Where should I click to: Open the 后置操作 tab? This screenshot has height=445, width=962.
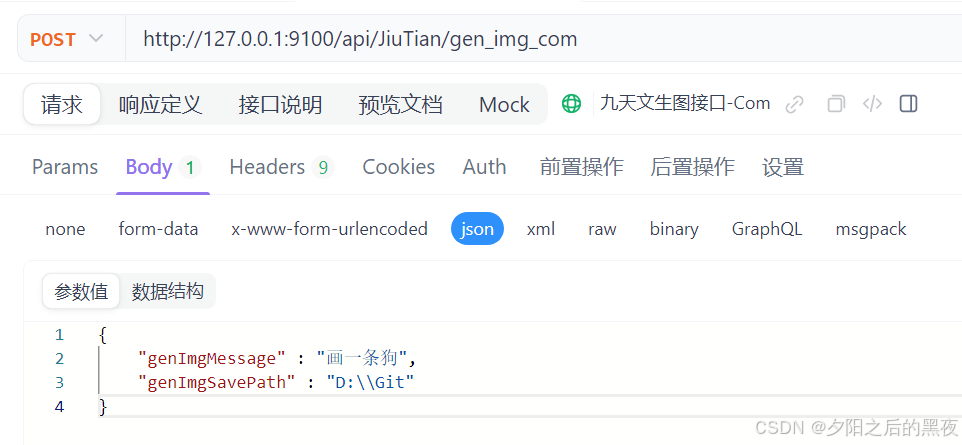coord(693,167)
